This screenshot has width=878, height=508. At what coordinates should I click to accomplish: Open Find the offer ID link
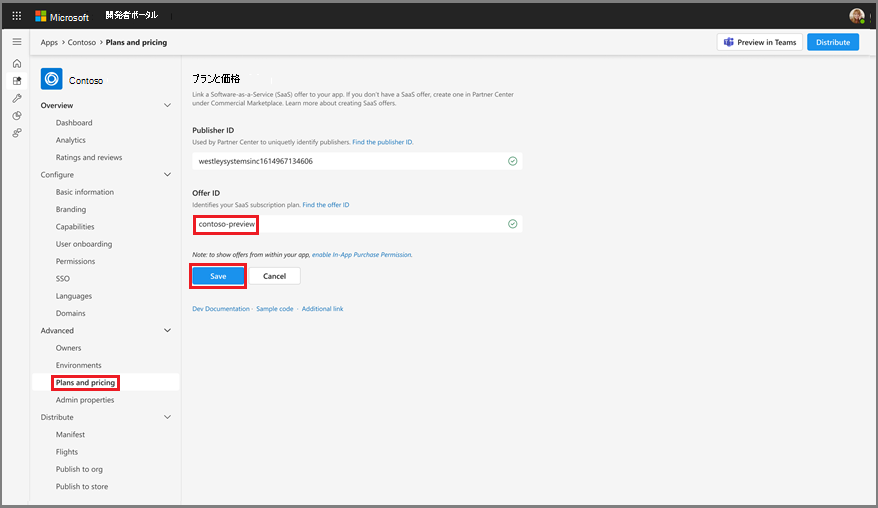coord(326,205)
